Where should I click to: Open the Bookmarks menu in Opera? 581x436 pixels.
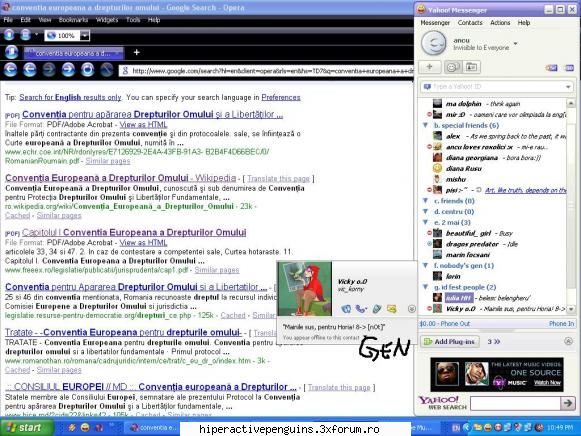pos(73,20)
